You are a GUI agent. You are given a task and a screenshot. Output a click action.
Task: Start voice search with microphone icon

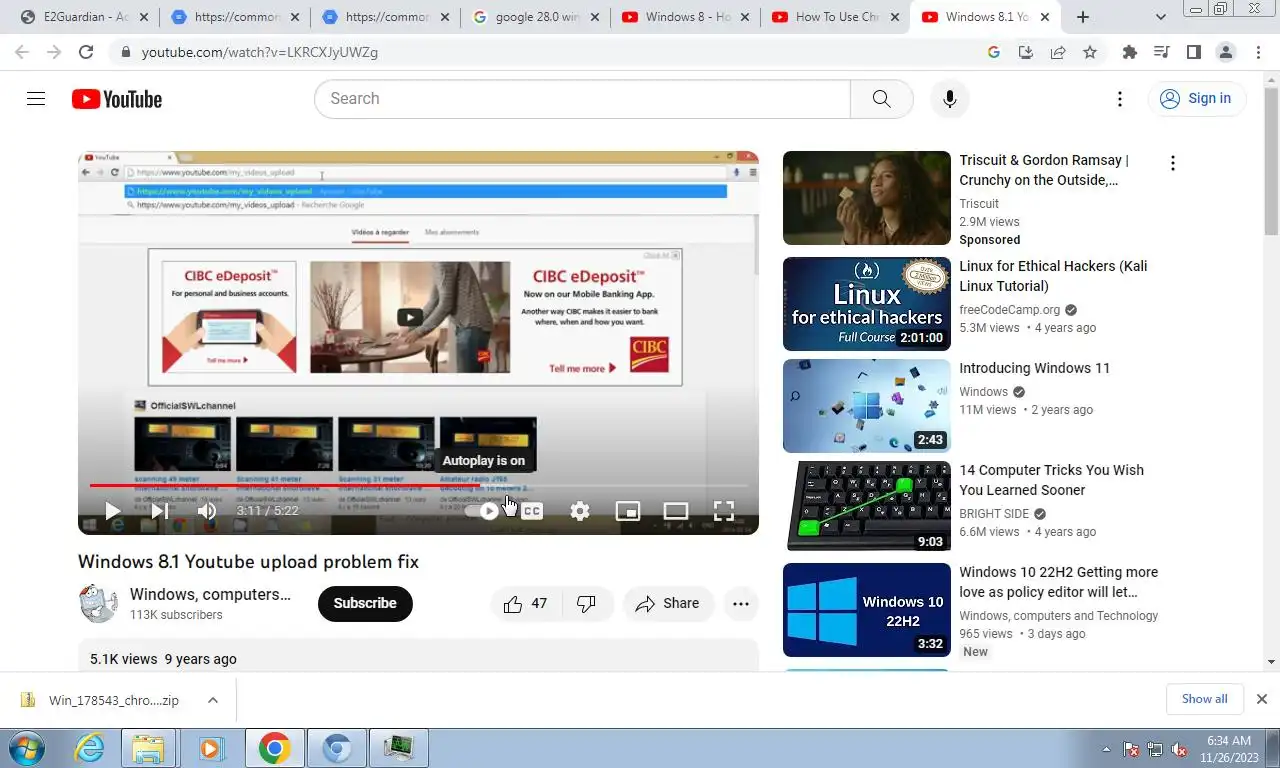(950, 99)
